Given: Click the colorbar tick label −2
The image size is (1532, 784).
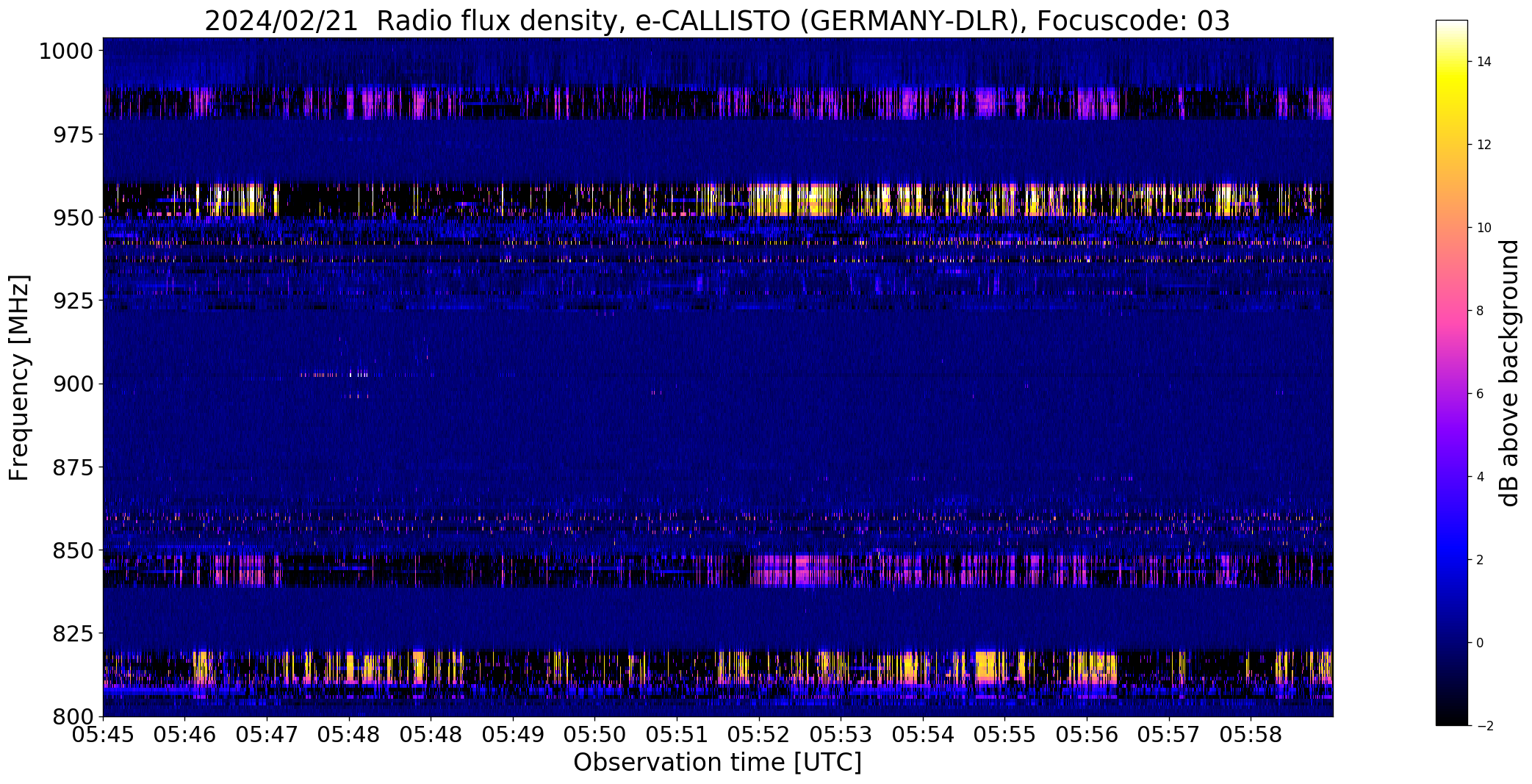Looking at the screenshot, I should pyautogui.click(x=1484, y=726).
